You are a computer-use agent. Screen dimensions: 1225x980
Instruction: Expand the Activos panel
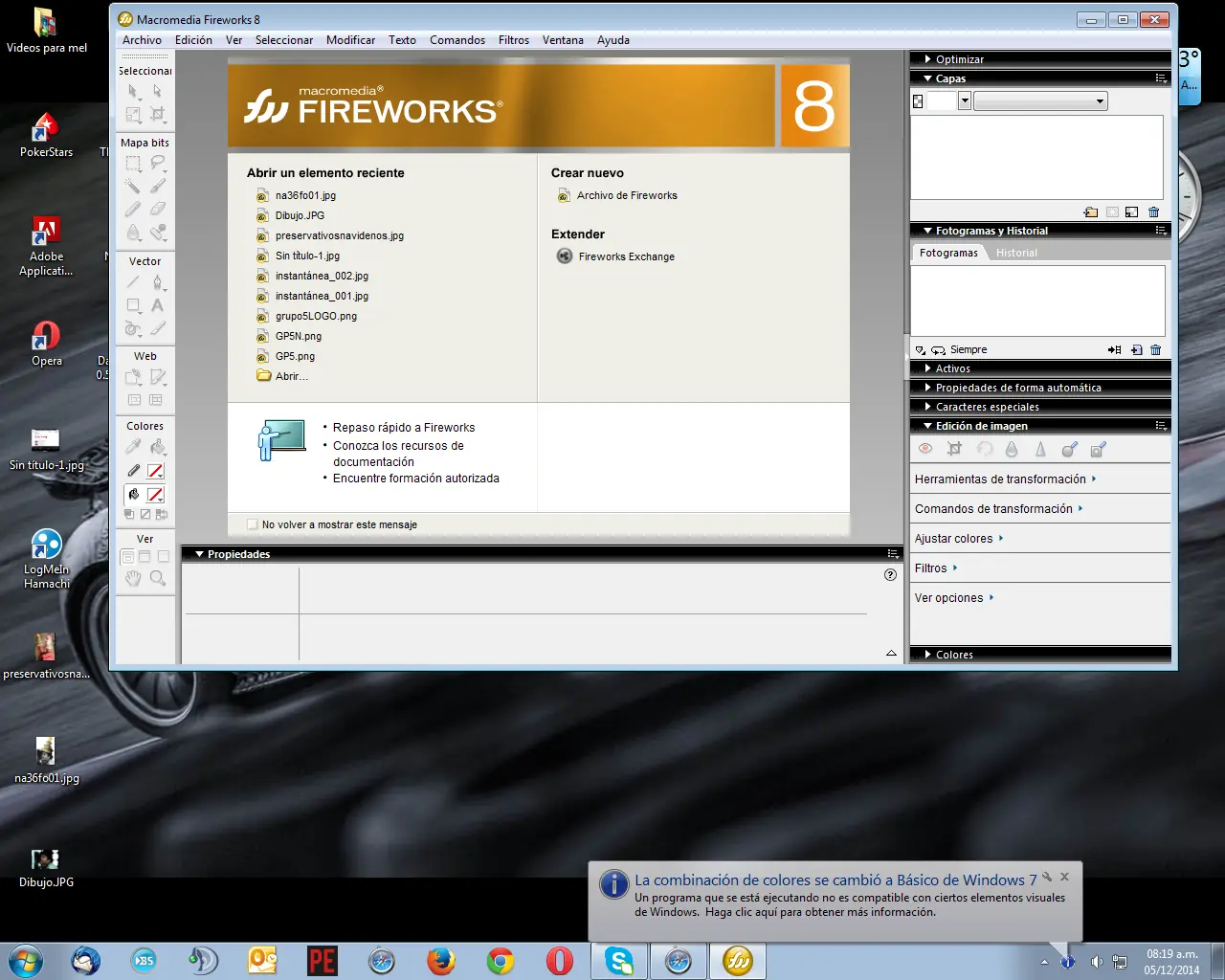click(x=927, y=368)
